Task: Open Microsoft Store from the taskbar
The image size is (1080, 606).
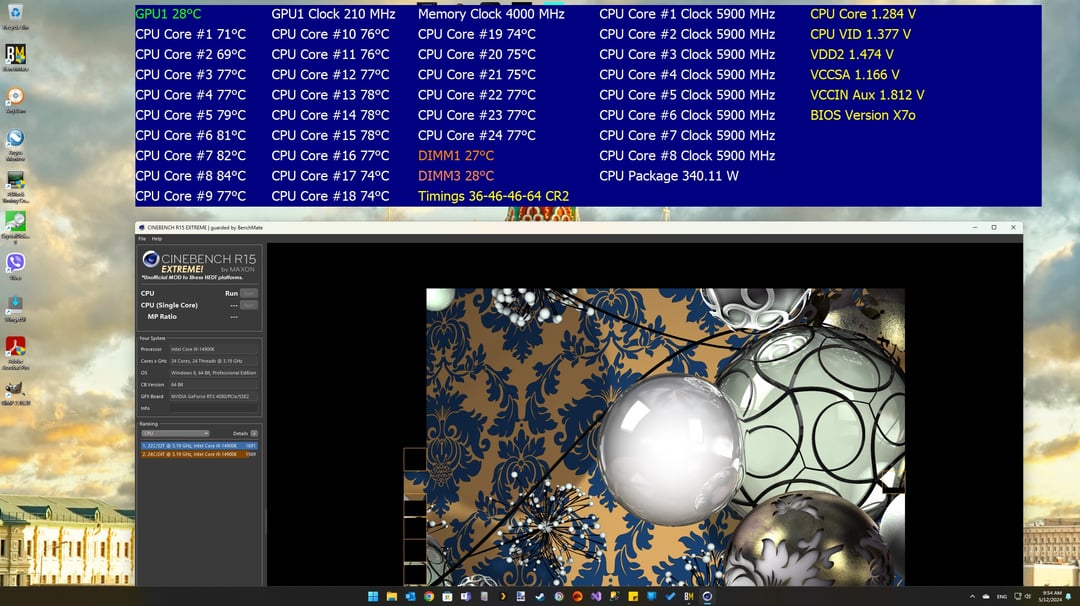Action: (447, 596)
